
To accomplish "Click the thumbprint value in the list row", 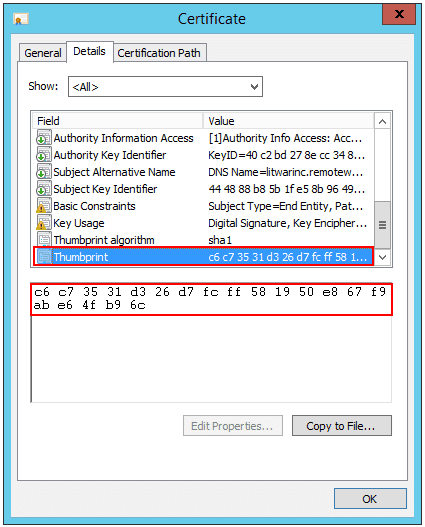I will [x=288, y=257].
